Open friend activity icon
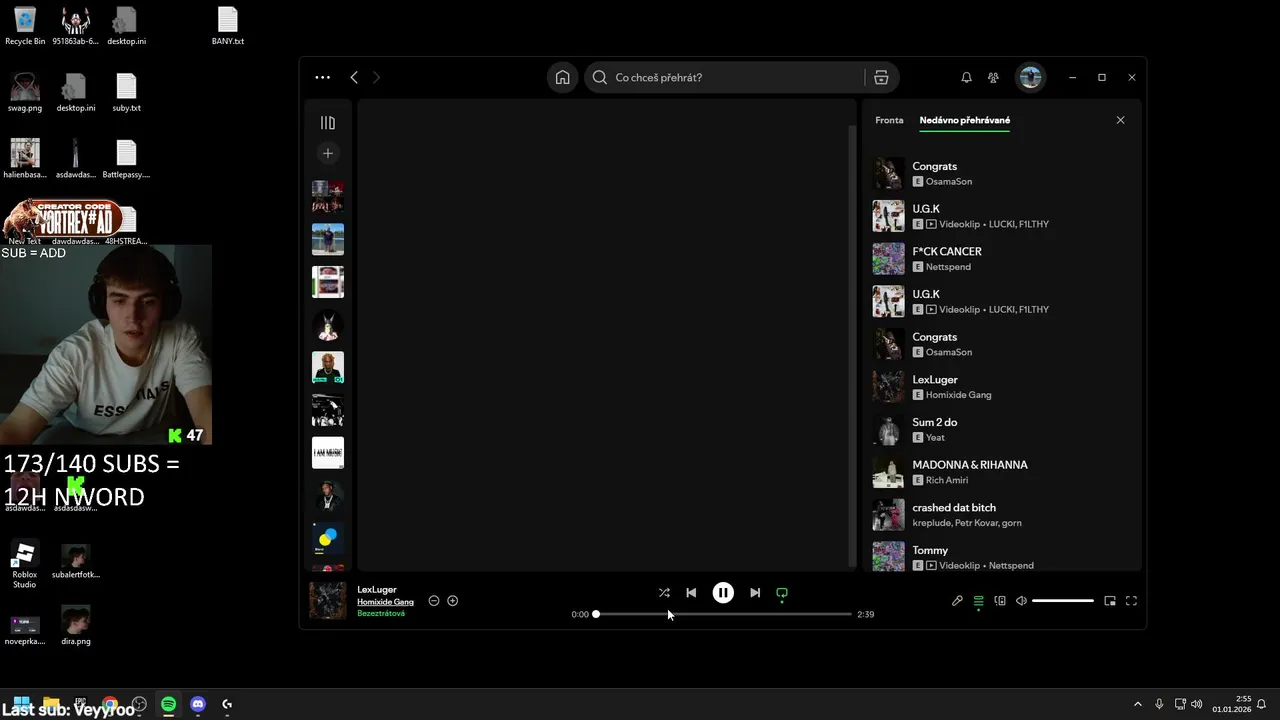The height and width of the screenshot is (720, 1280). (993, 77)
